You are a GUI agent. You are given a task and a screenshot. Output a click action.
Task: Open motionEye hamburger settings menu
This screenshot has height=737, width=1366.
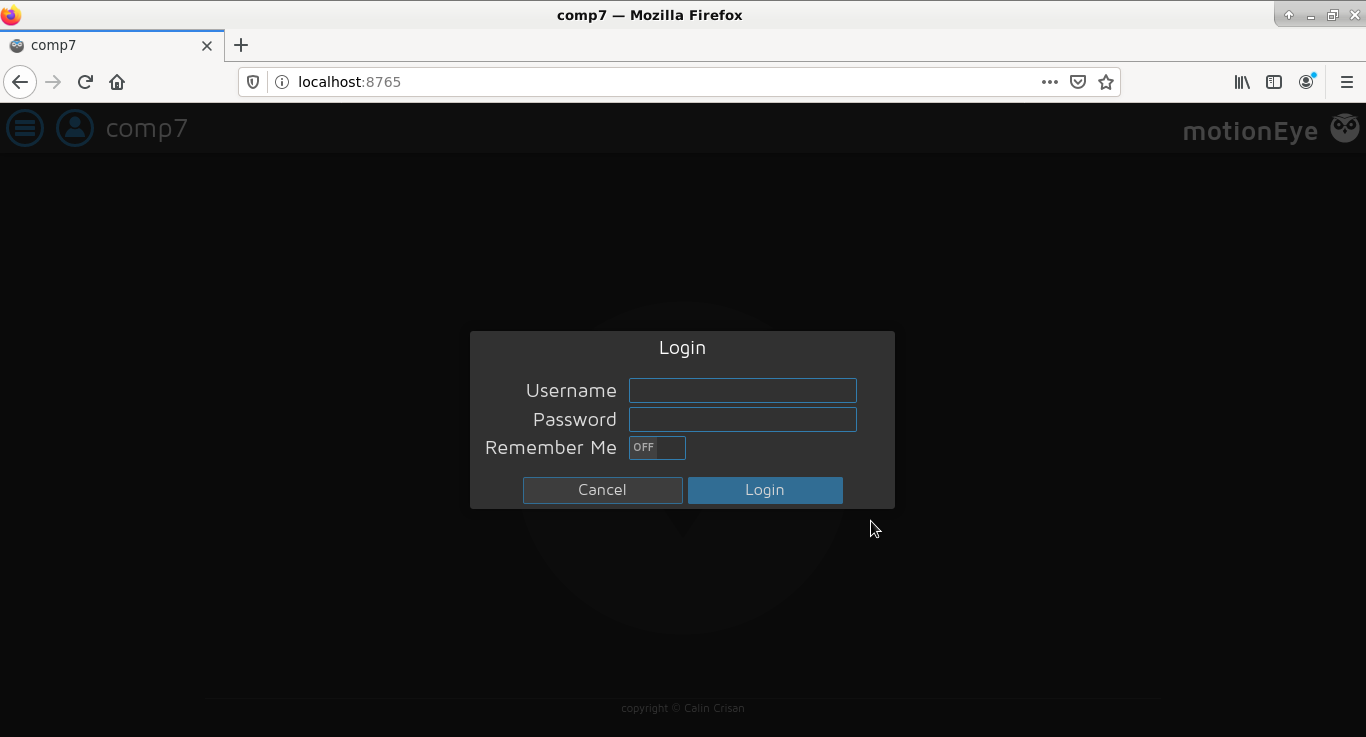pyautogui.click(x=25, y=128)
